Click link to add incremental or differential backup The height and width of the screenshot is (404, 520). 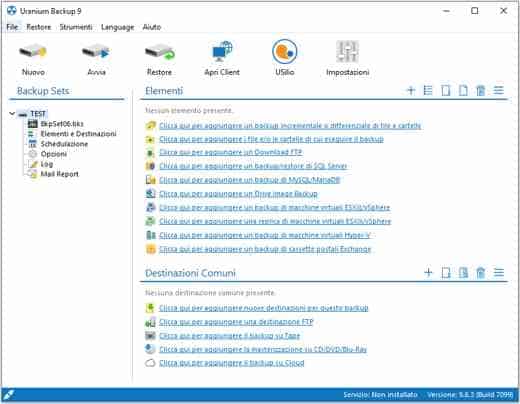pos(290,125)
